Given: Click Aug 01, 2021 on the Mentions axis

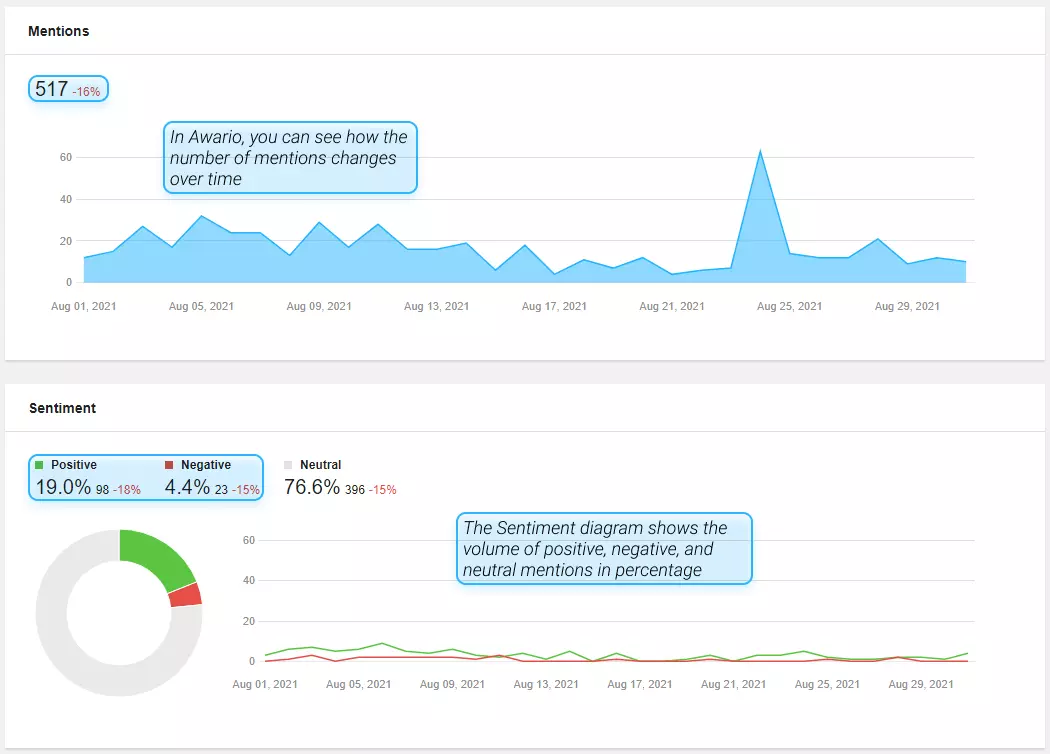Looking at the screenshot, I should tap(84, 306).
